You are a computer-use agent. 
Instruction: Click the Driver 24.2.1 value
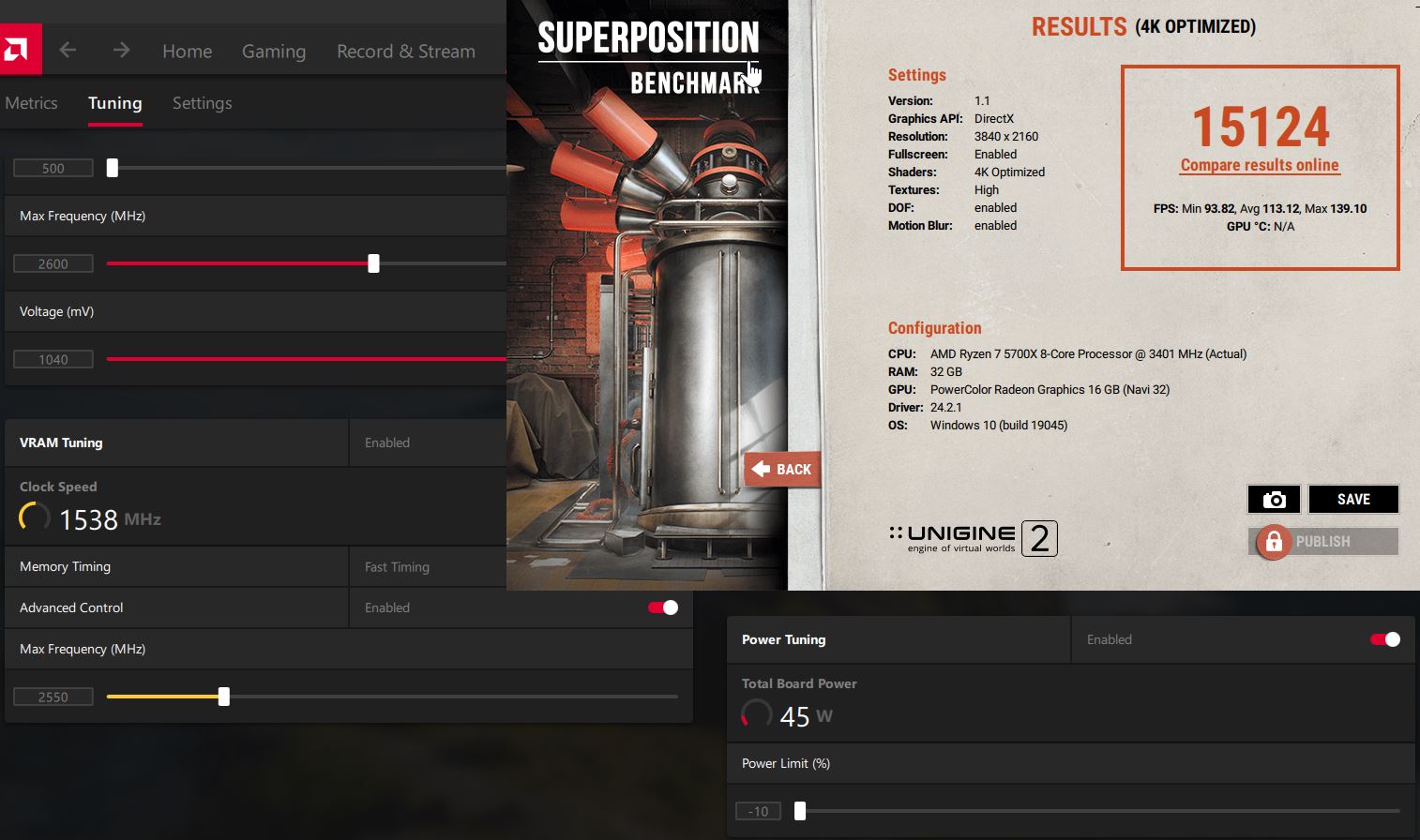click(x=945, y=407)
